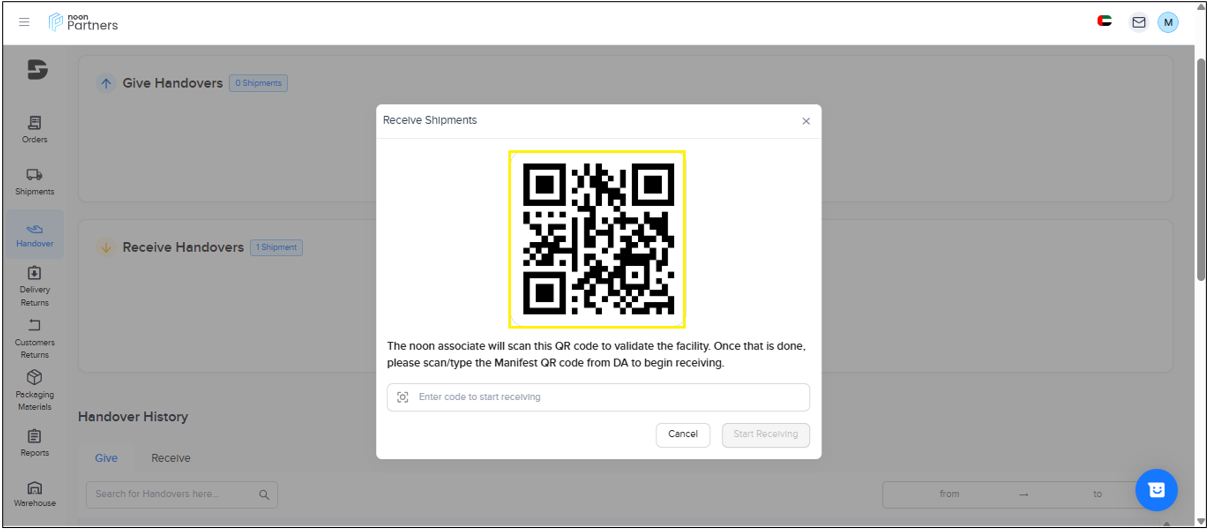The width and height of the screenshot is (1209, 529).
Task: Open the hamburger menu icon
Action: click(x=24, y=22)
